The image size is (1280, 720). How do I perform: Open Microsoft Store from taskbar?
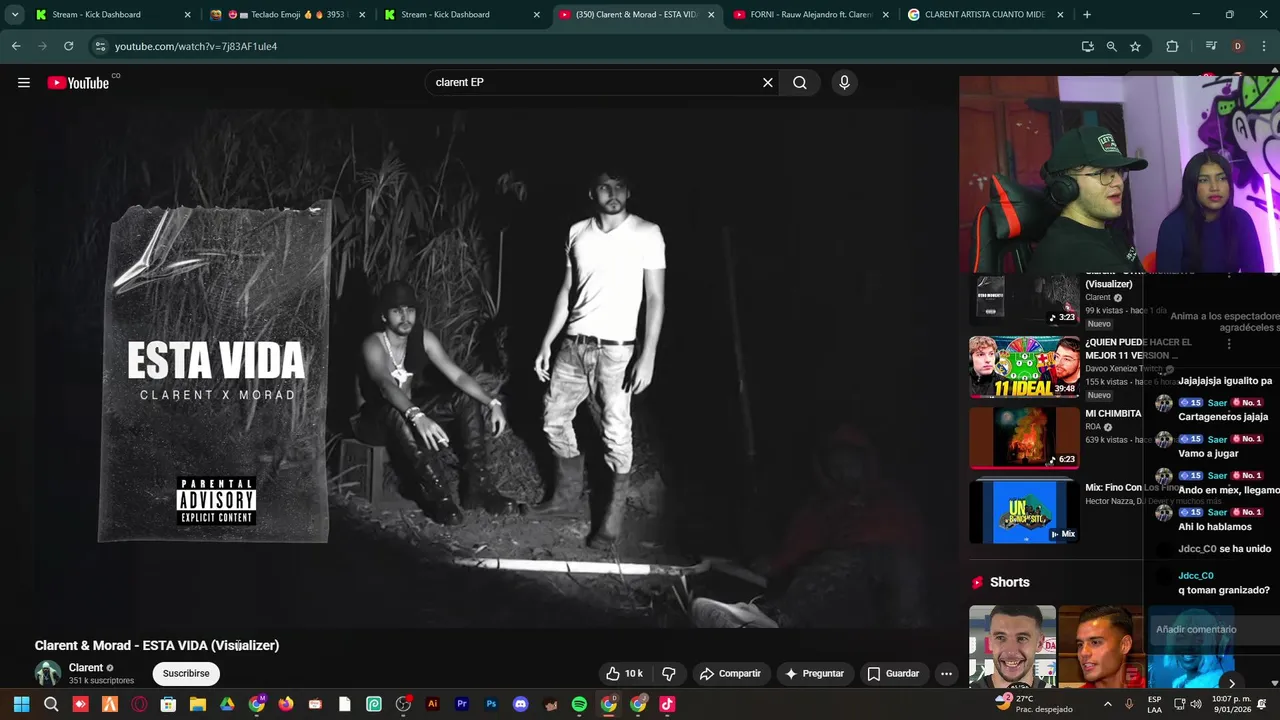(x=168, y=704)
